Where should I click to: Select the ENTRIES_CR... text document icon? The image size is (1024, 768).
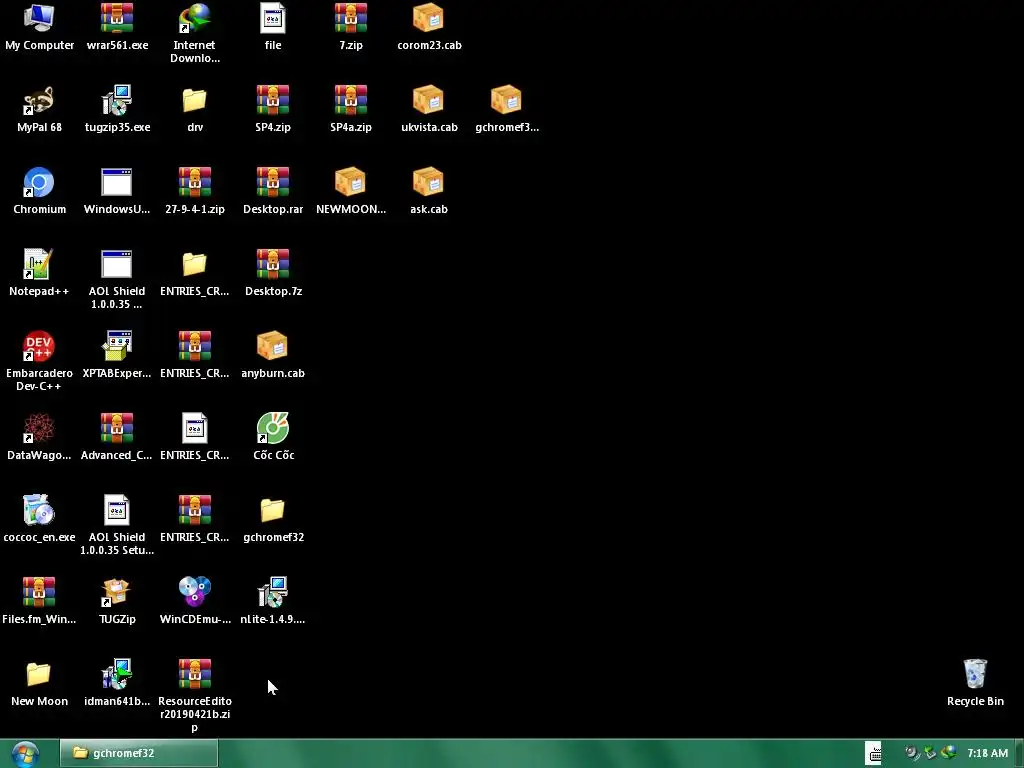pyautogui.click(x=195, y=428)
